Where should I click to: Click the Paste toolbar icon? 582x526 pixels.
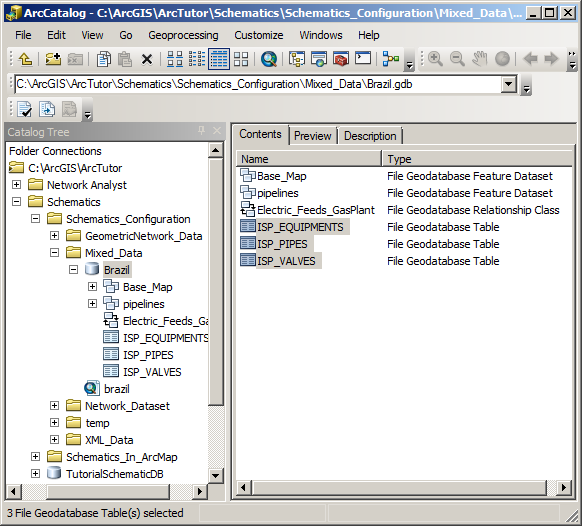click(125, 59)
